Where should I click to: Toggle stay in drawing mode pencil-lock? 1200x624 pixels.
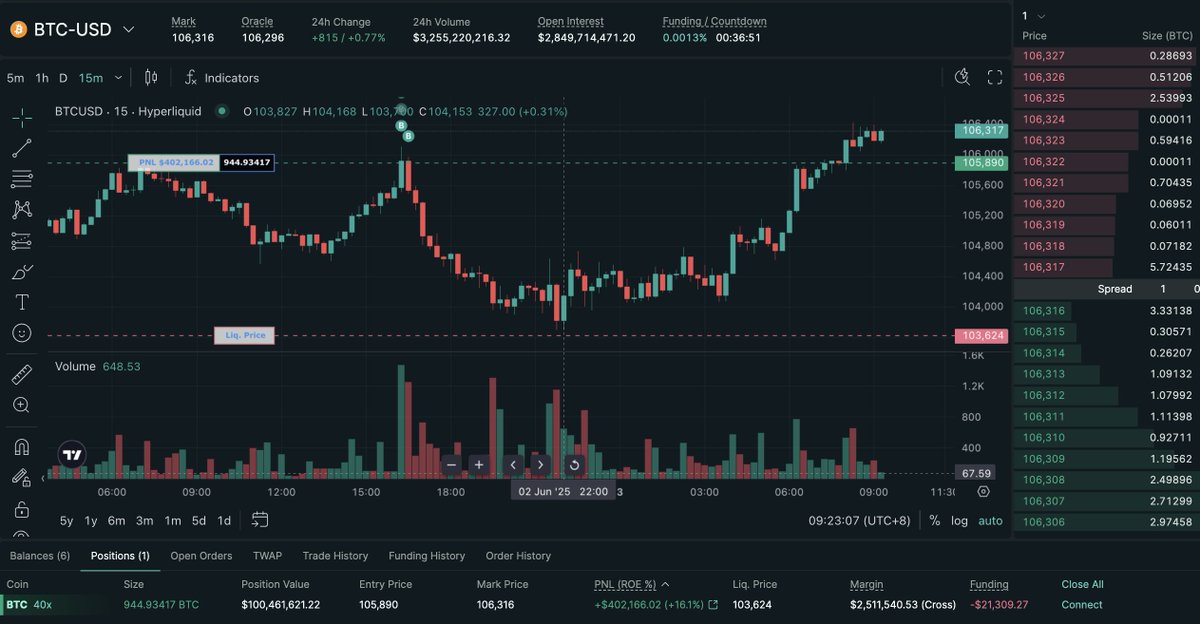tap(21, 478)
